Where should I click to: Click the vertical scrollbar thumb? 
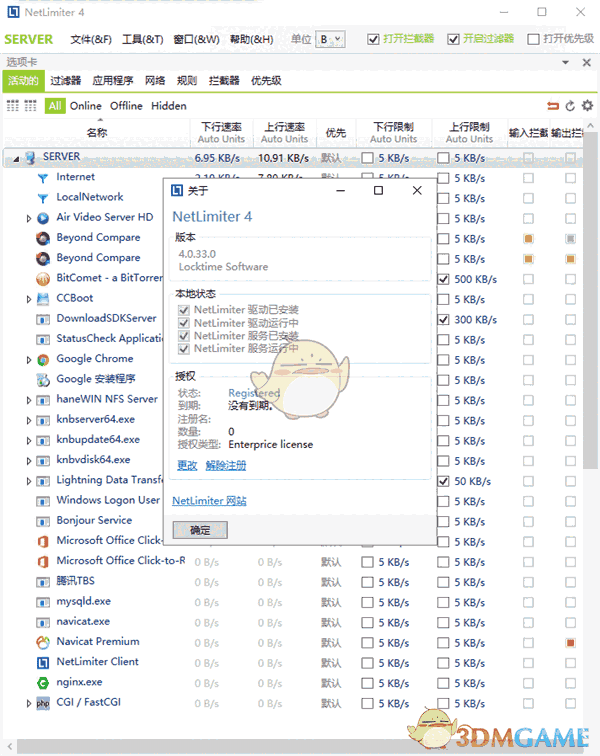point(591,299)
